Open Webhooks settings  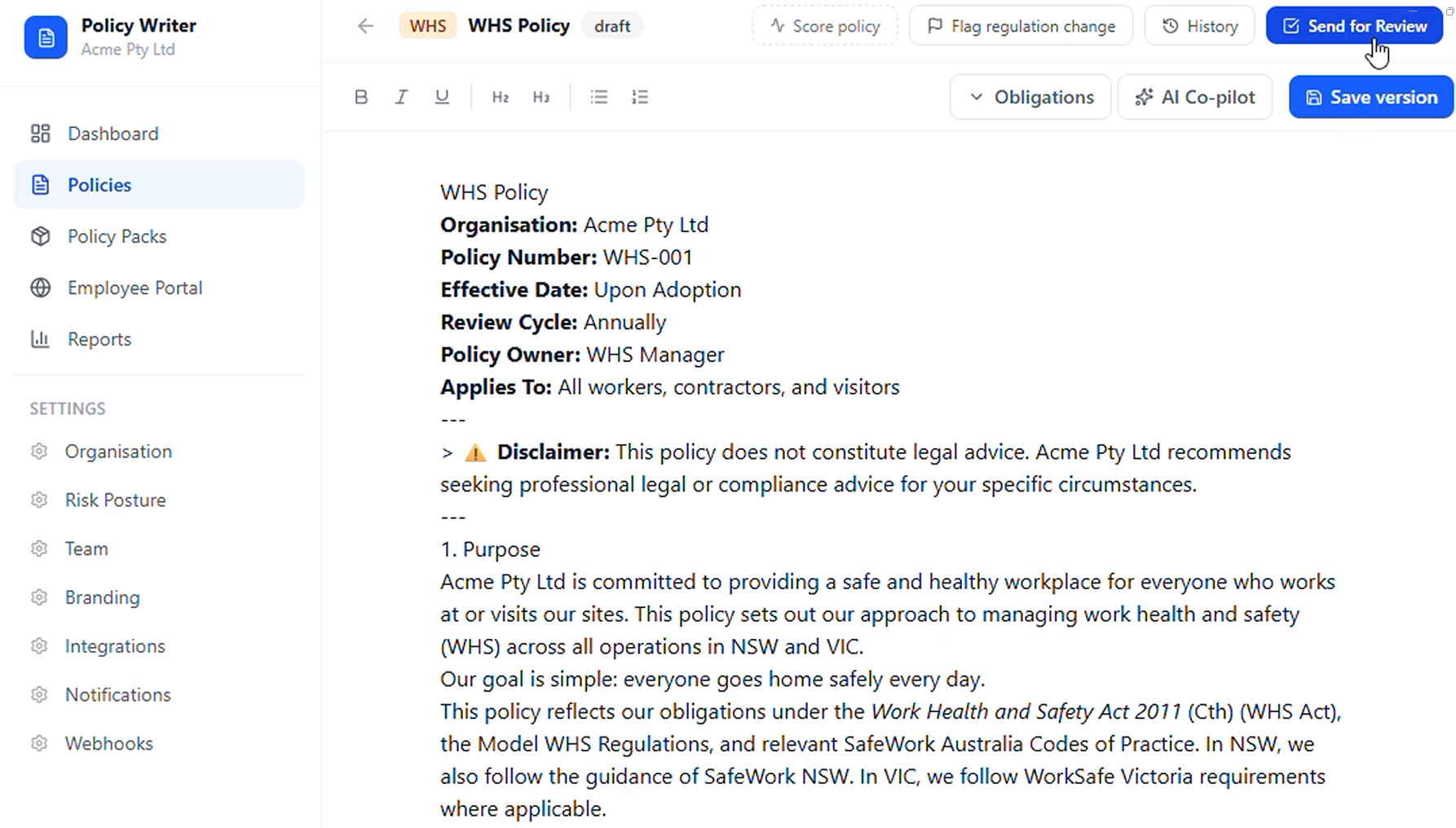(x=159, y=744)
